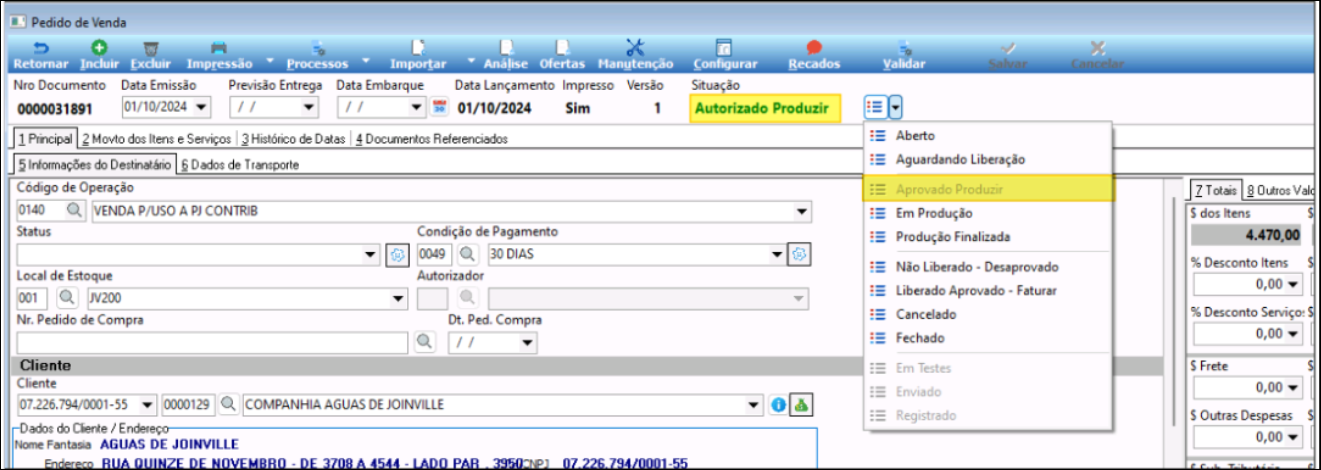Switch to Histórico de Datas tab
Viewport: 1321px width, 470px height.
(x=294, y=139)
